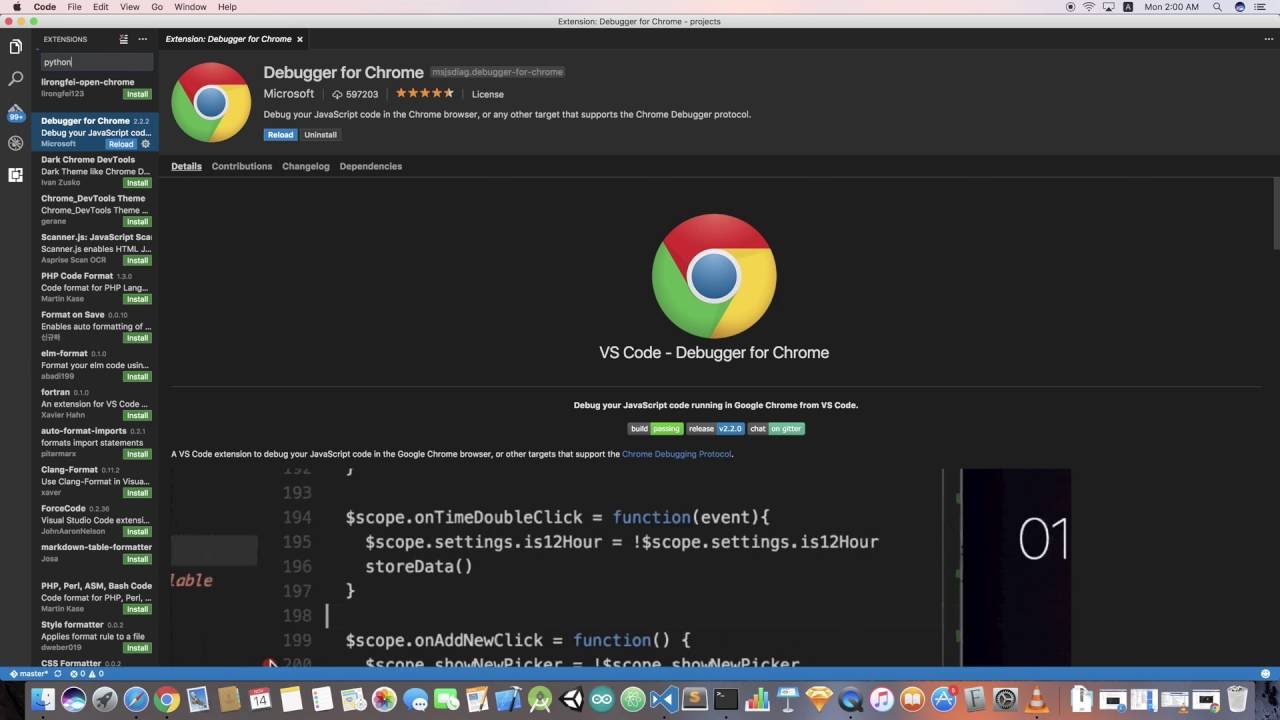The height and width of the screenshot is (720, 1280).
Task: Click the Uninstall button
Action: click(x=320, y=135)
